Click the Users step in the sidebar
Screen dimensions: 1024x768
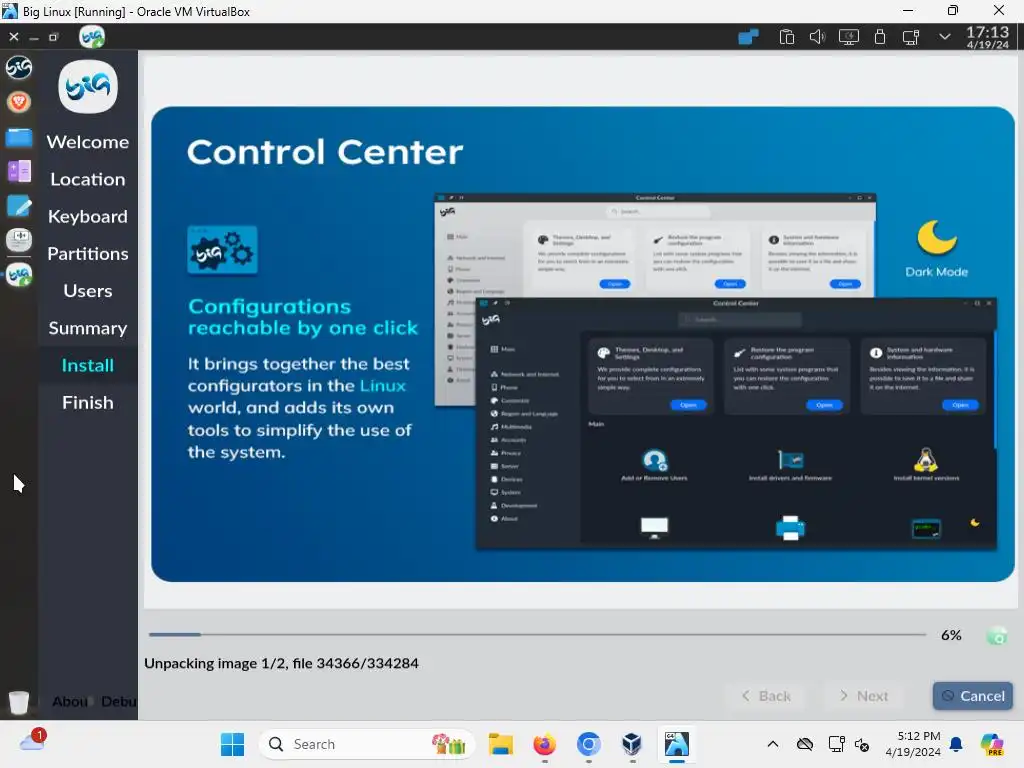[88, 291]
